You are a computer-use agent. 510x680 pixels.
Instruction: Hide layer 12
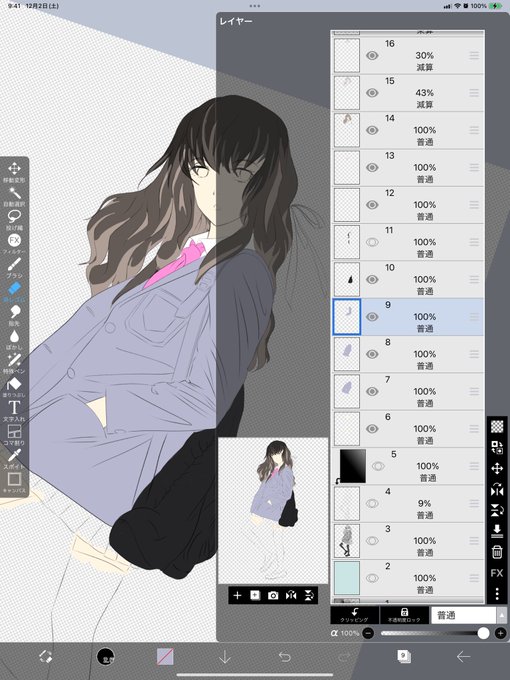(x=372, y=205)
